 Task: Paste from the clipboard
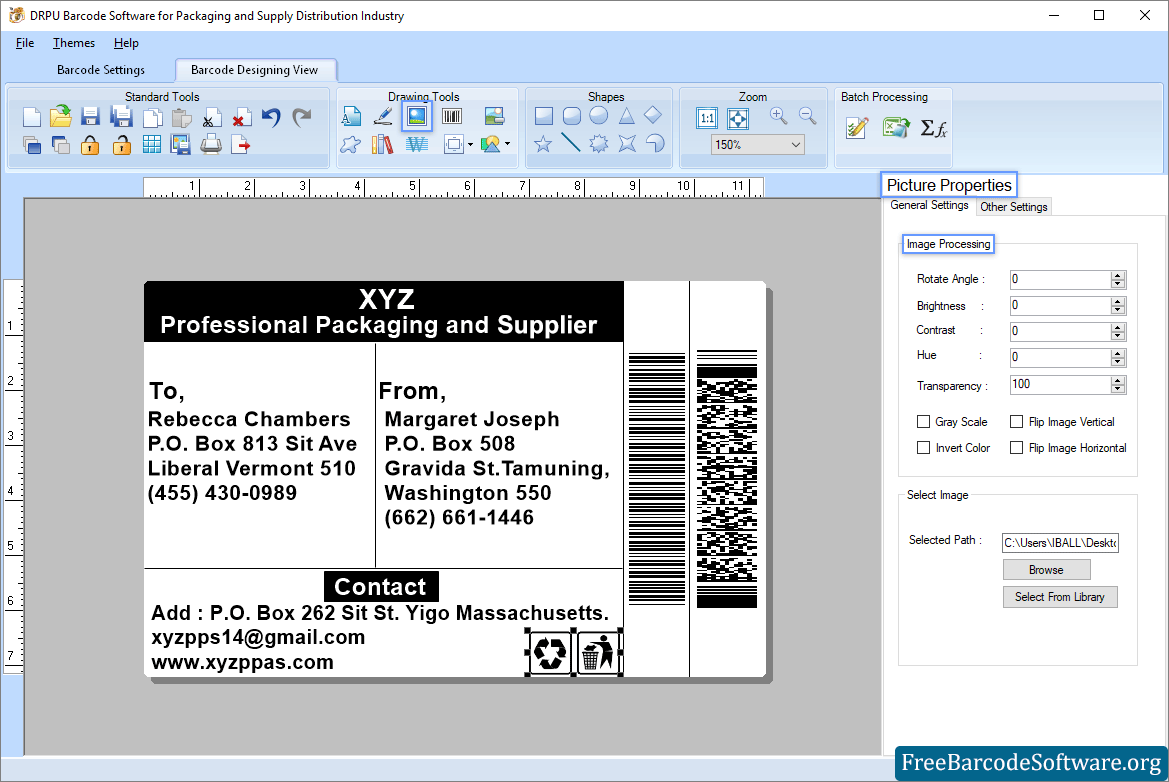(181, 118)
